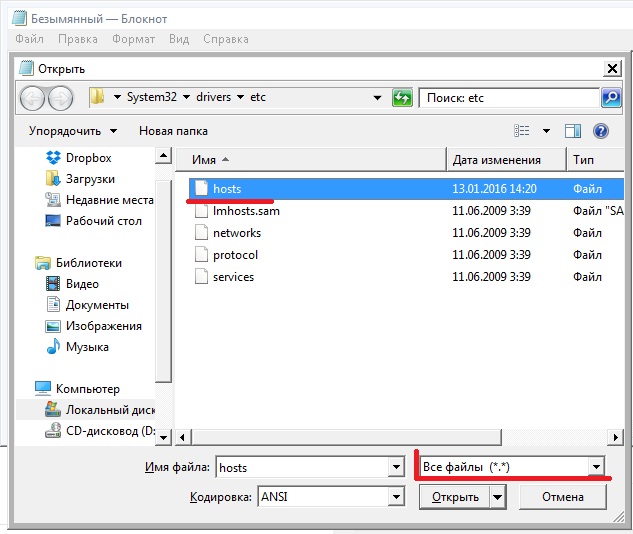Click the file name input field

click(x=300, y=467)
